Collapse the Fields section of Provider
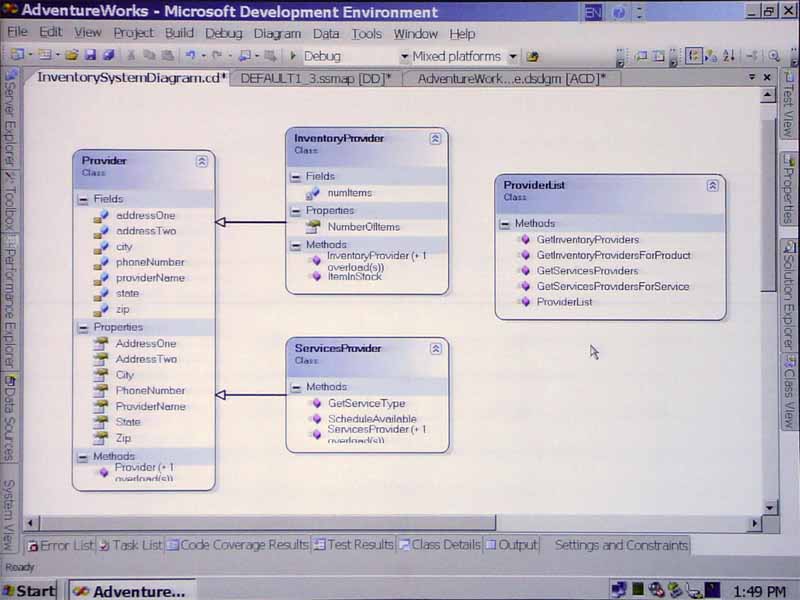 [x=84, y=199]
